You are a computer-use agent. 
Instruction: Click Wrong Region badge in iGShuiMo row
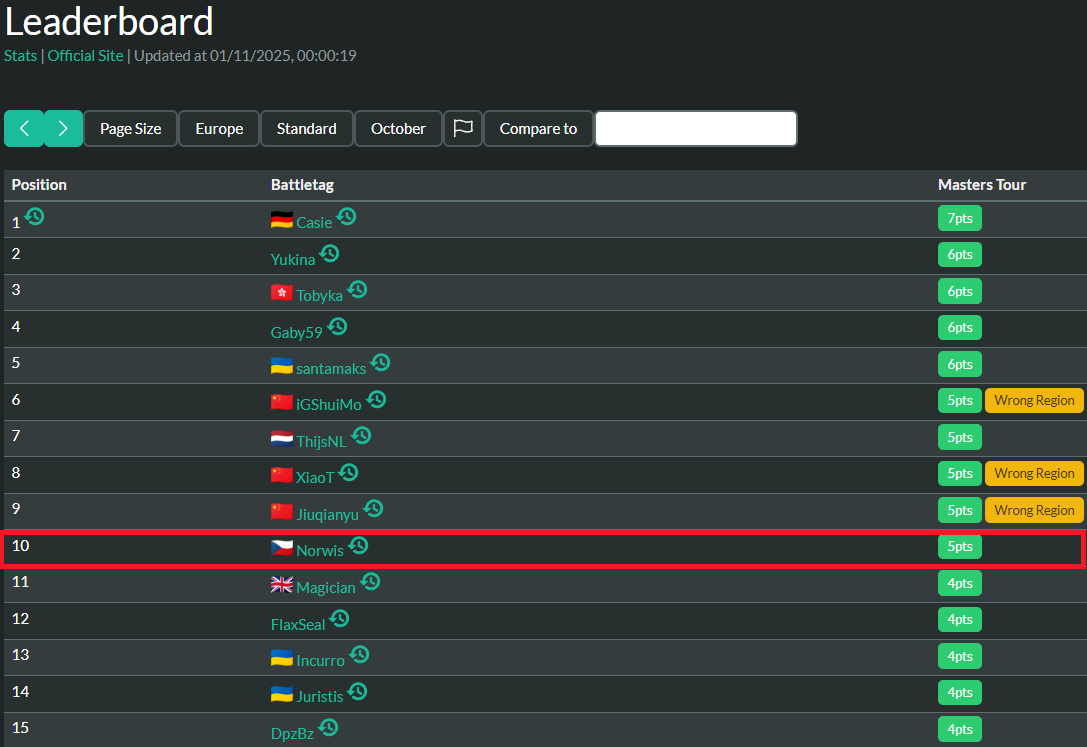tap(1034, 400)
